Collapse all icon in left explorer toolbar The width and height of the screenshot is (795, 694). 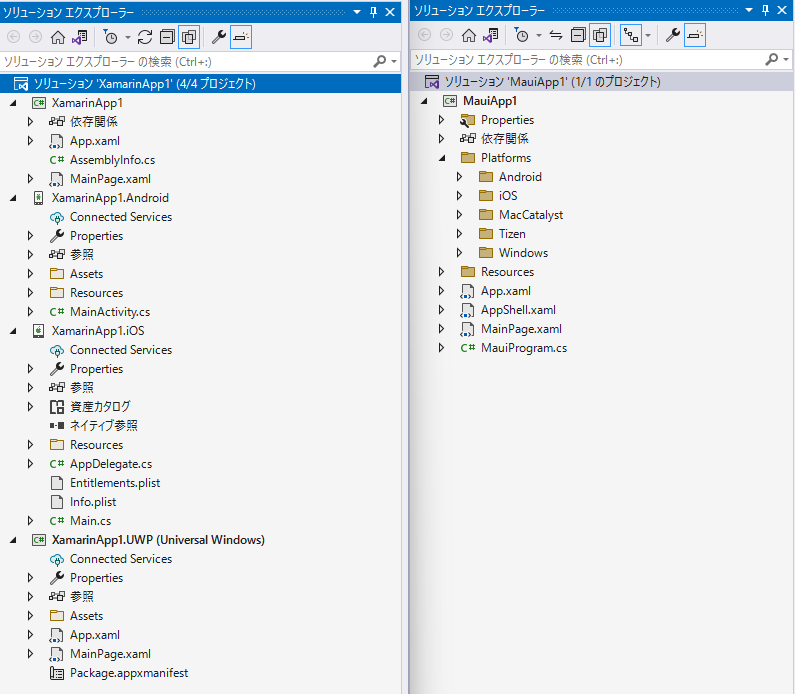click(167, 37)
